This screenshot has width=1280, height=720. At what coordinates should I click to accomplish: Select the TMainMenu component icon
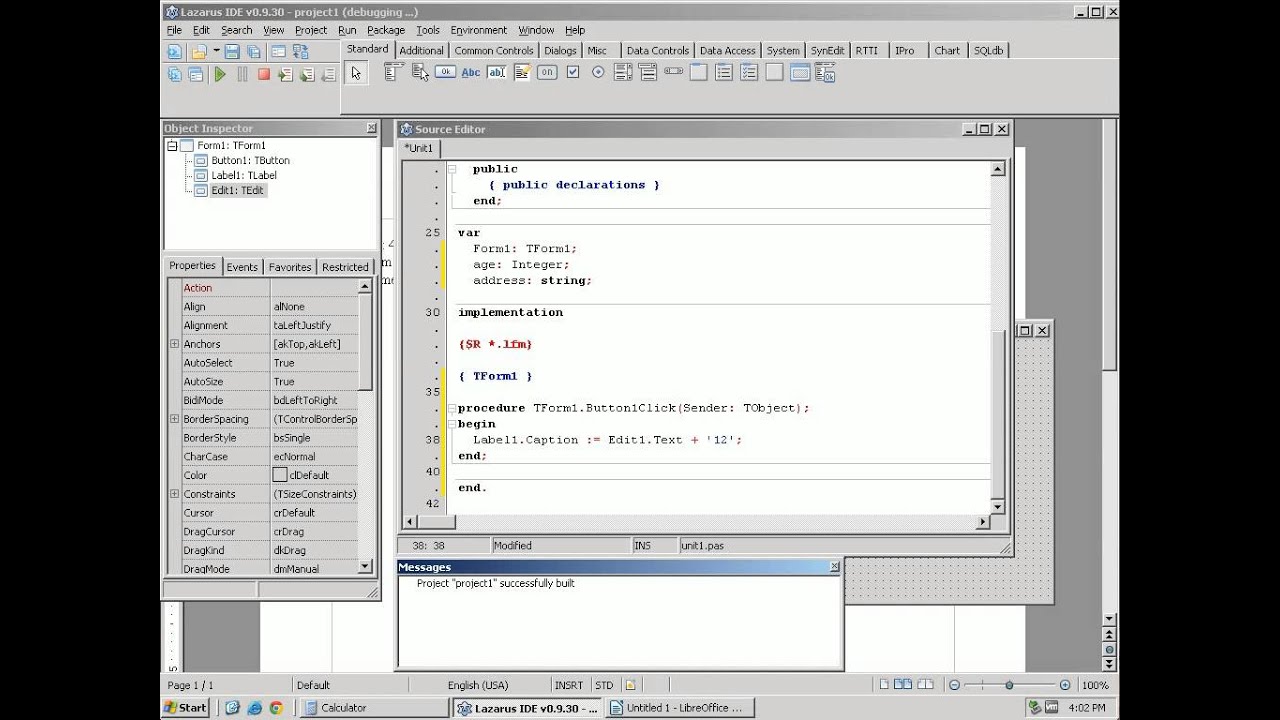[x=394, y=72]
